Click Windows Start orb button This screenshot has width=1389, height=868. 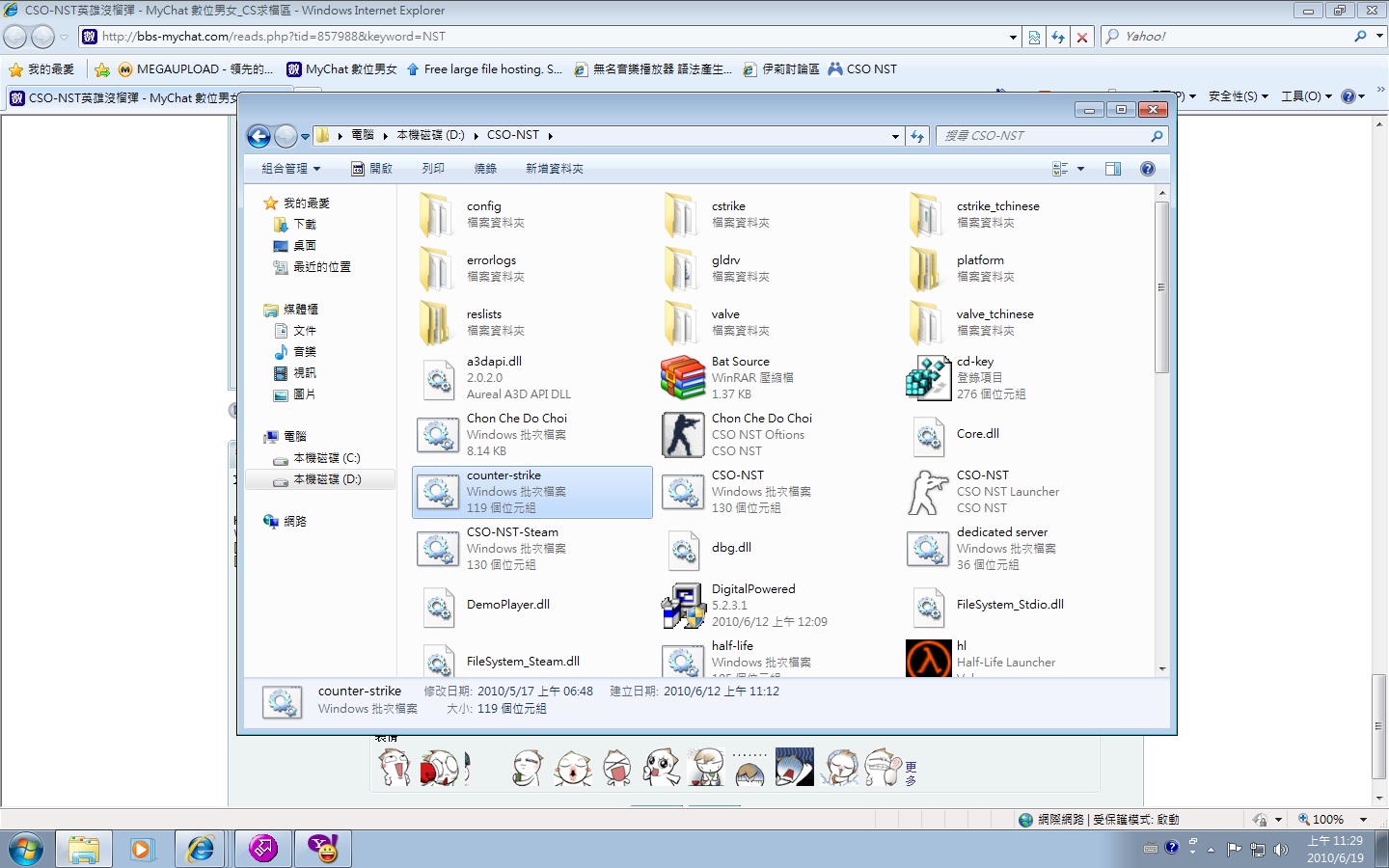(26, 850)
